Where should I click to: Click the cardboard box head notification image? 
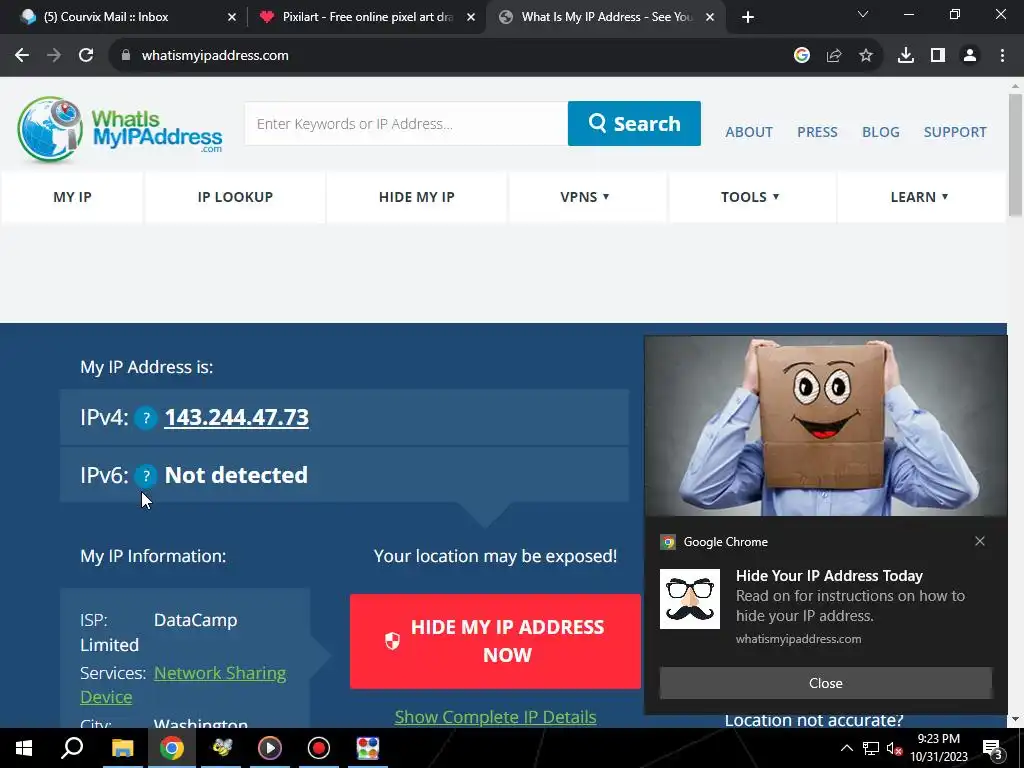click(x=825, y=426)
